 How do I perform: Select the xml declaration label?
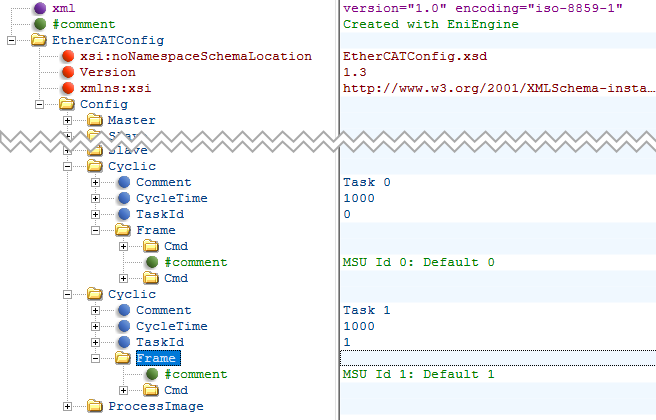[x=64, y=8]
